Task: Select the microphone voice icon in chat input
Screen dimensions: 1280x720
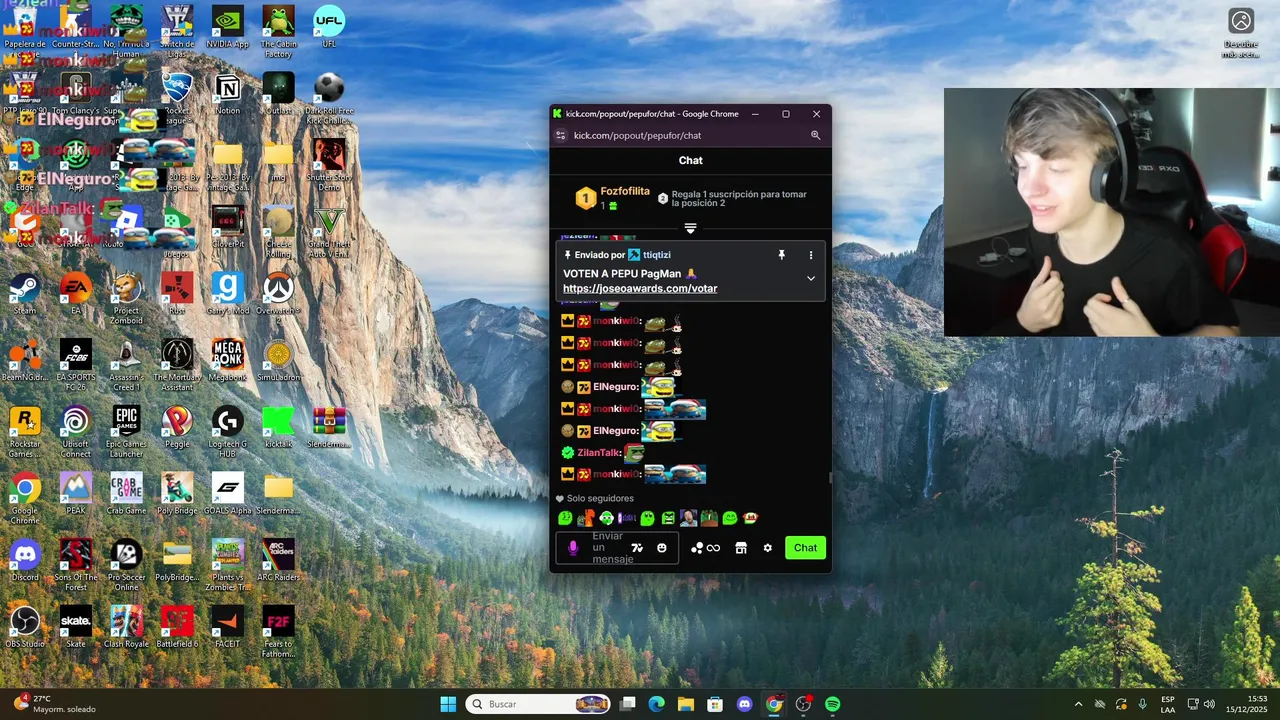Action: point(573,548)
